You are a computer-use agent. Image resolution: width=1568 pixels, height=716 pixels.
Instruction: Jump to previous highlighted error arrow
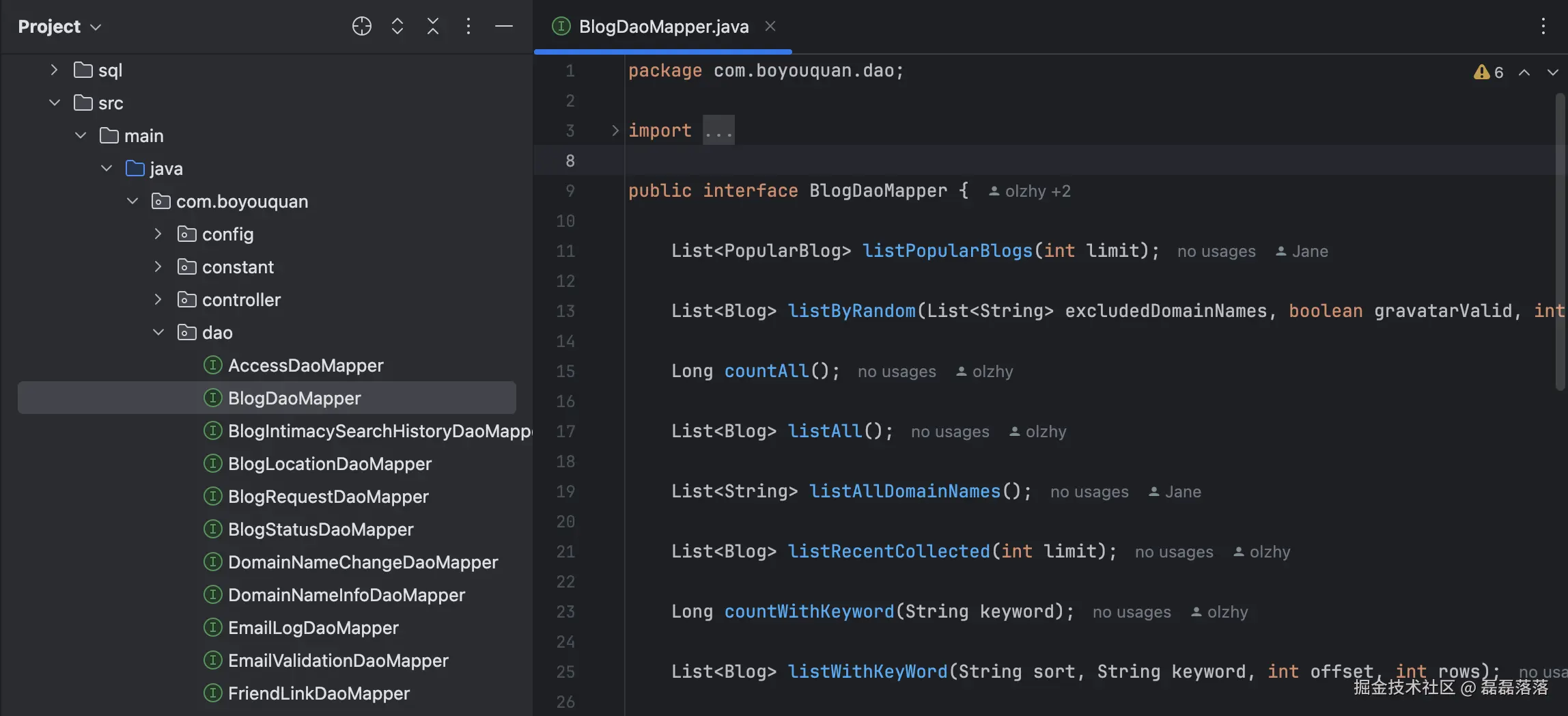tap(1524, 72)
